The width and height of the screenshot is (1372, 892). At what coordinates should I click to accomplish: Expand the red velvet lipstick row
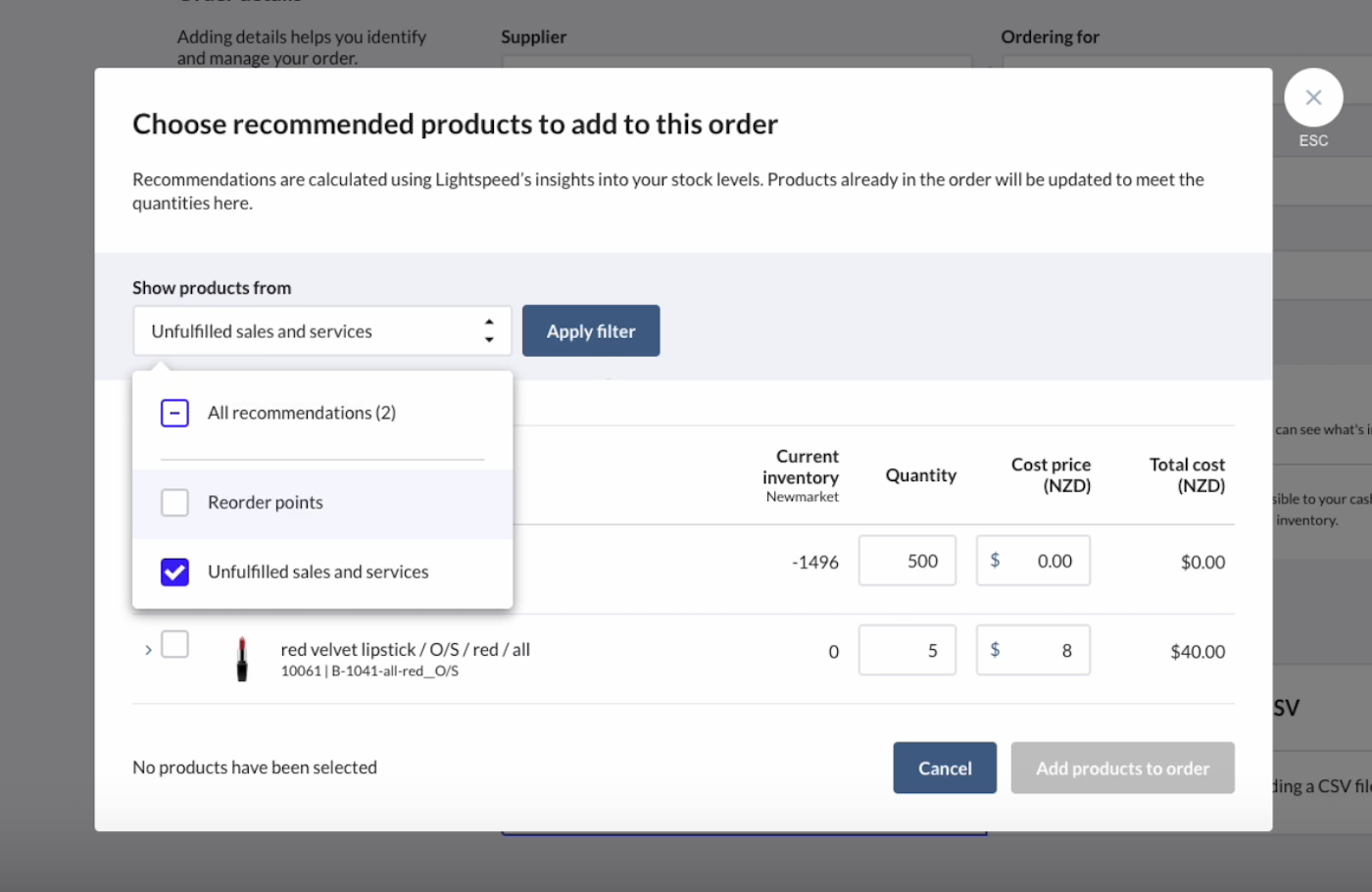148,649
